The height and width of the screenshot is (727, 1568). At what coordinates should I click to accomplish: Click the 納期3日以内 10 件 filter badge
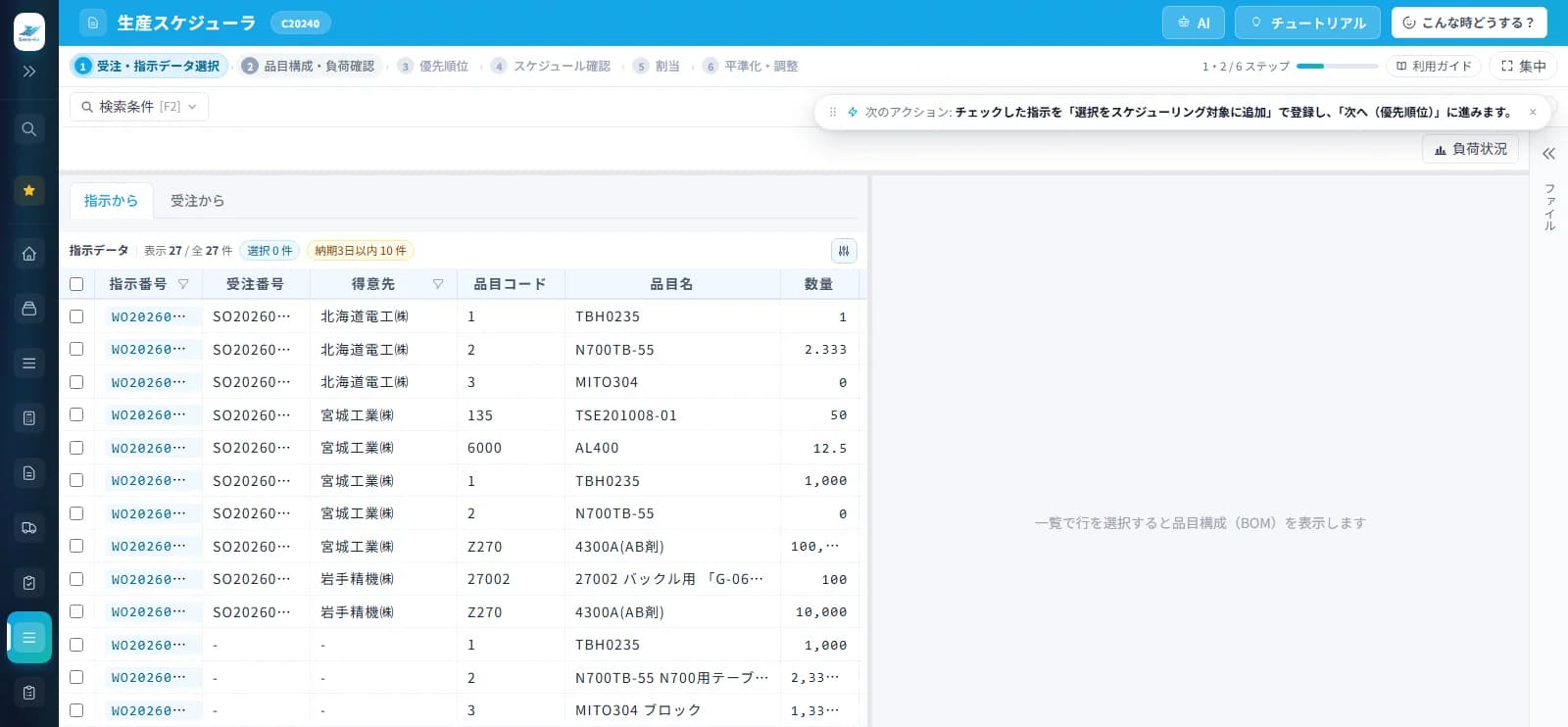361,251
